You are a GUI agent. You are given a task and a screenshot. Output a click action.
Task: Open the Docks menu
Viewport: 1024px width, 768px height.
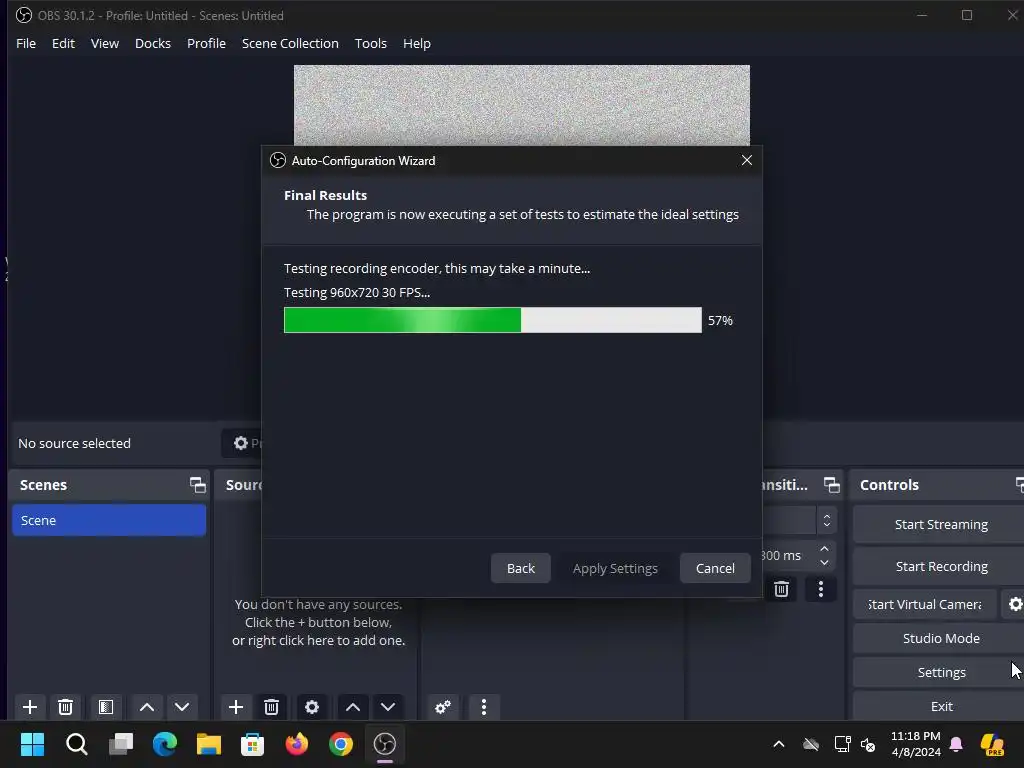click(153, 43)
